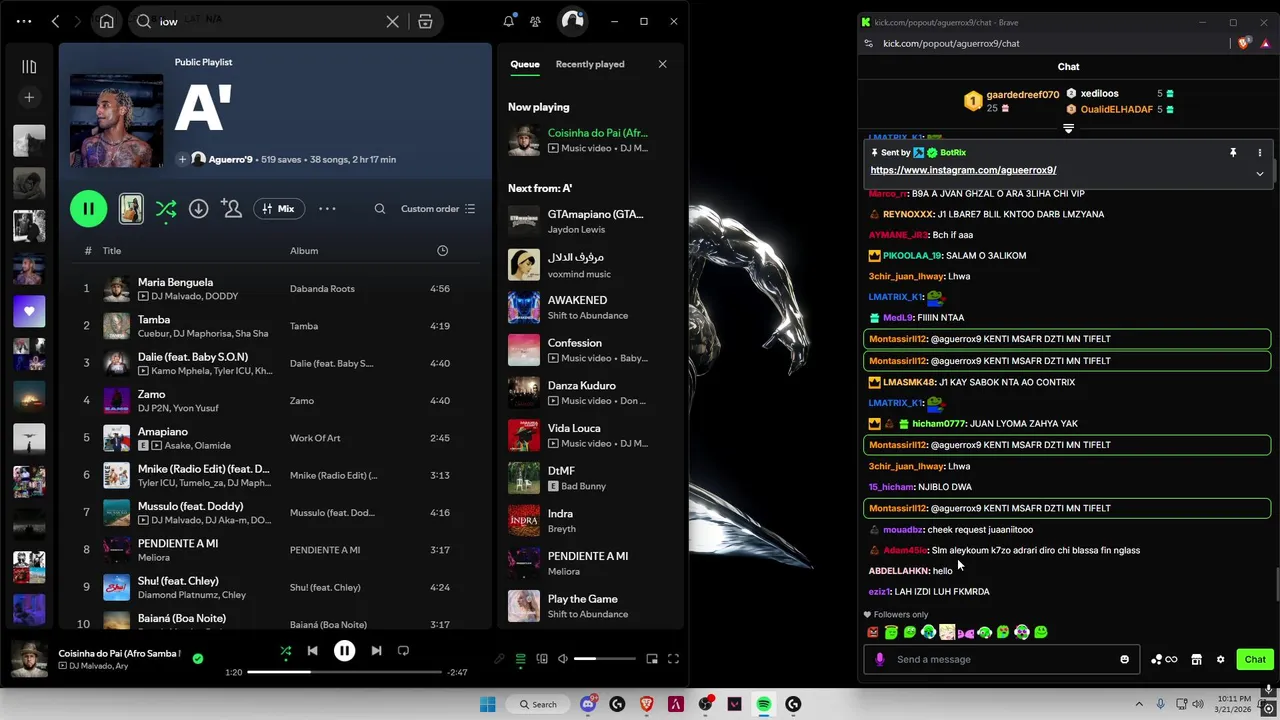1280x720 pixels.
Task: Sort by duration clock column header
Action: 442,251
